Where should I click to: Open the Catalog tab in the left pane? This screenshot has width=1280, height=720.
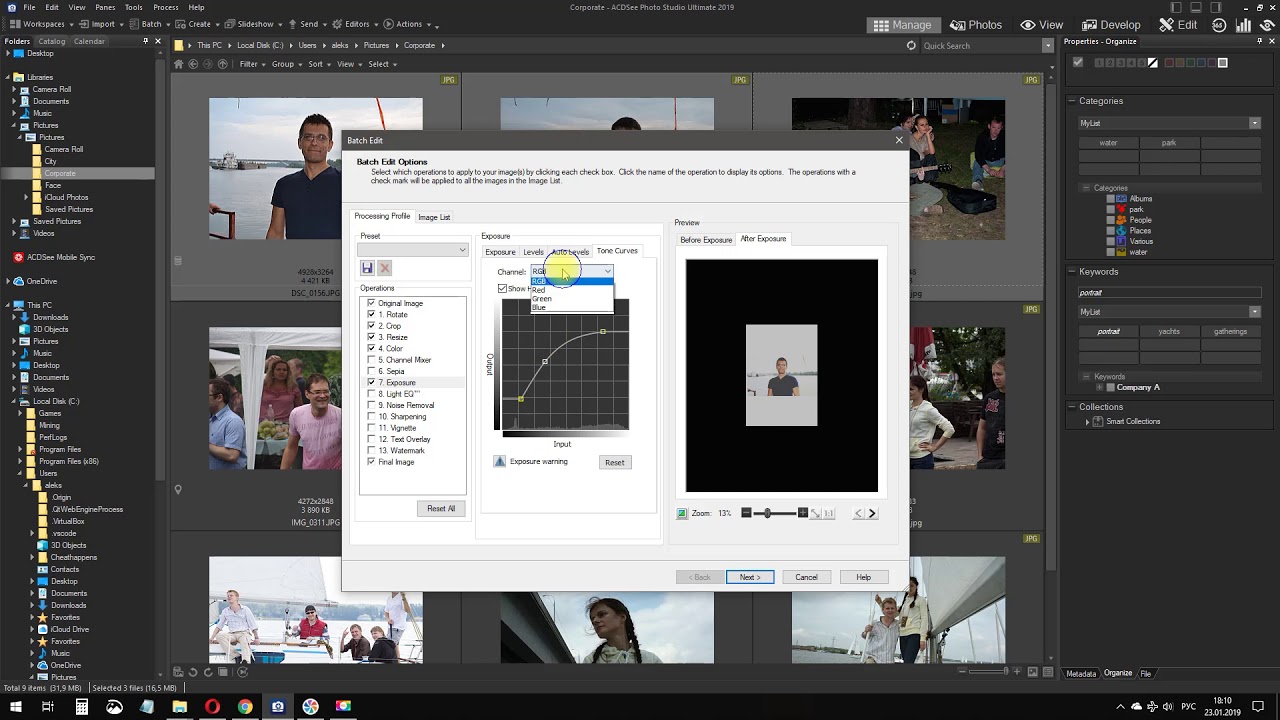(x=52, y=41)
